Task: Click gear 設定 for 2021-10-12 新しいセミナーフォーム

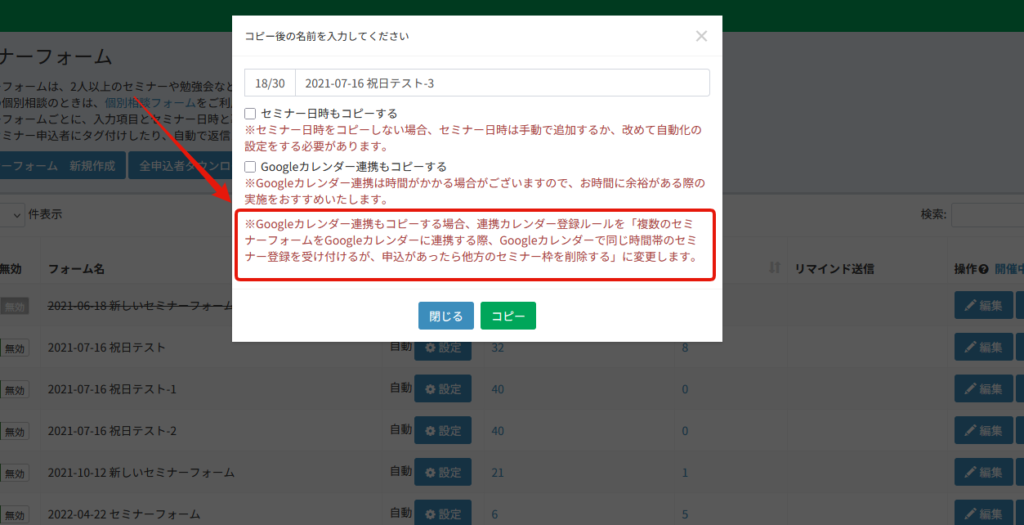Action: click(x=443, y=472)
